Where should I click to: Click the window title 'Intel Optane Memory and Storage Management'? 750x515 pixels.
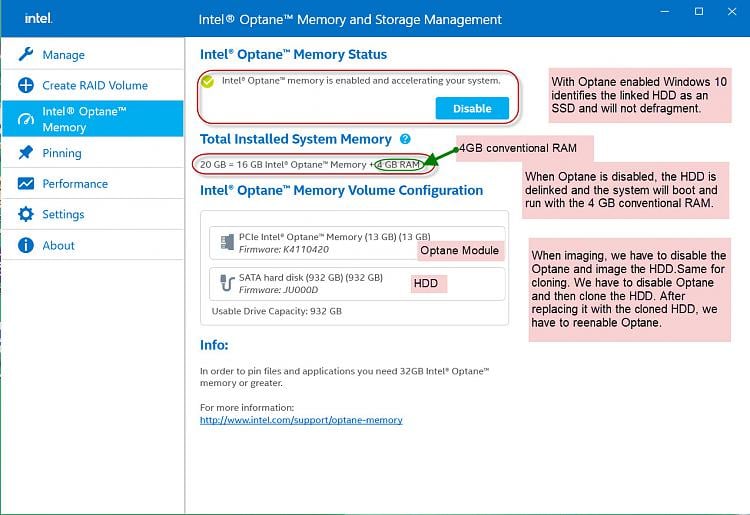(350, 19)
